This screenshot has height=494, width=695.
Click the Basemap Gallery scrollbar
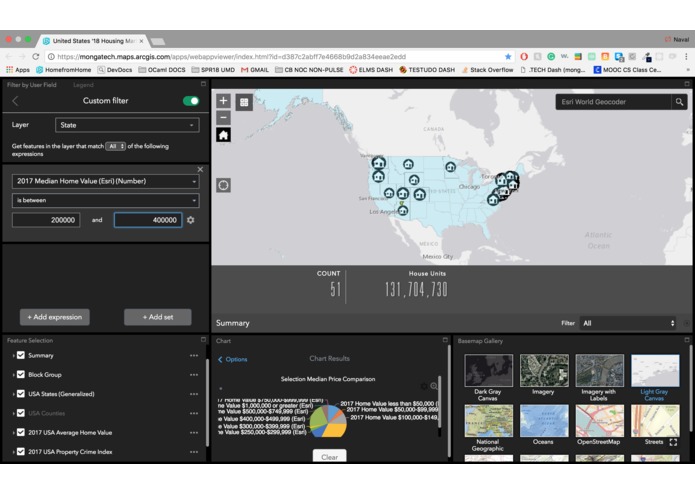coord(691,390)
